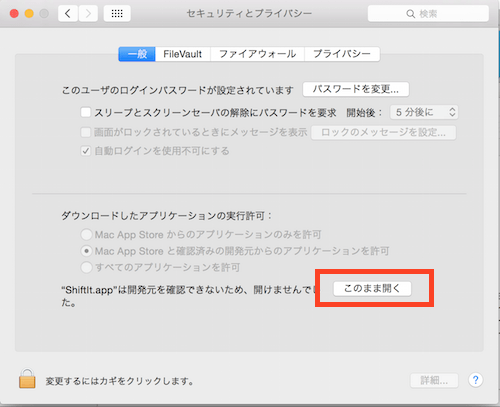Click the lock icon to make changes
The width and height of the screenshot is (500, 407).
tap(27, 379)
